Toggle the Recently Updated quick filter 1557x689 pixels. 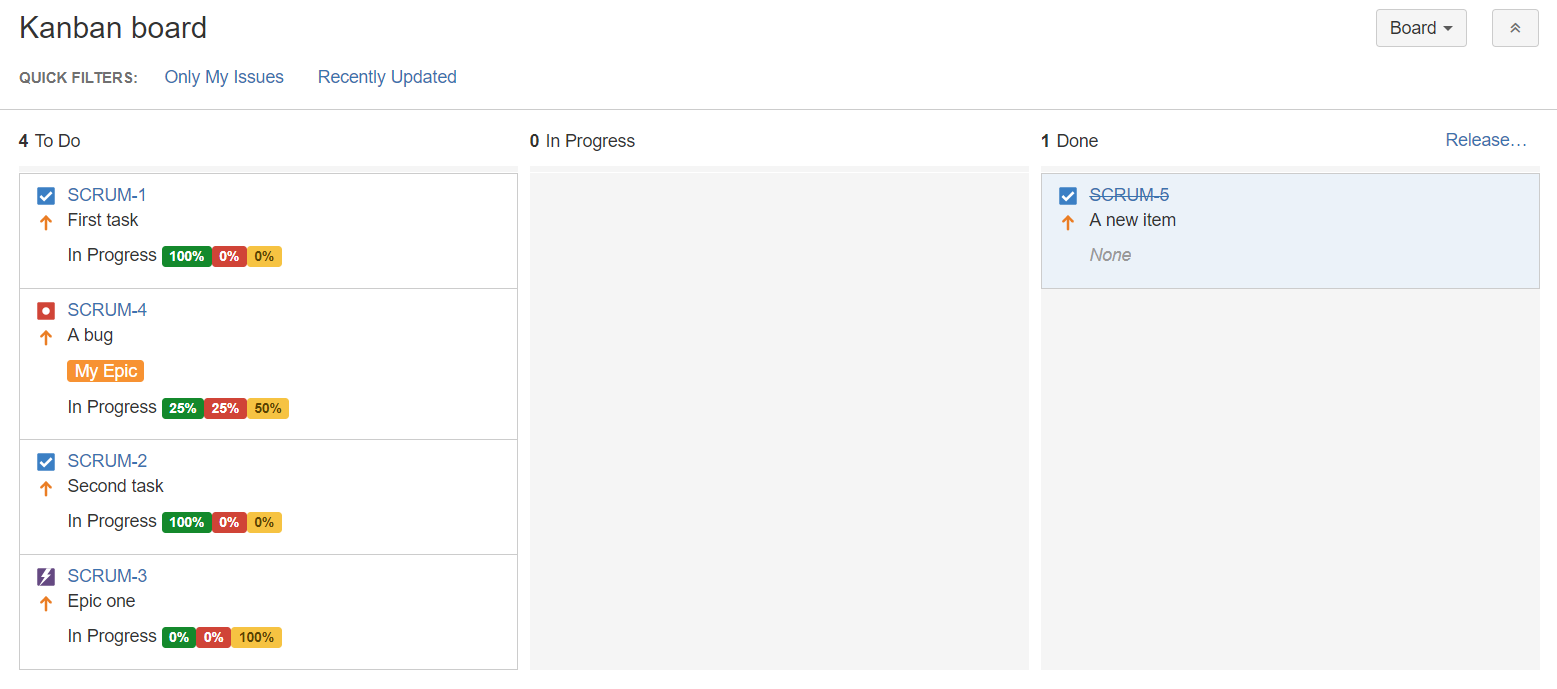coord(387,77)
